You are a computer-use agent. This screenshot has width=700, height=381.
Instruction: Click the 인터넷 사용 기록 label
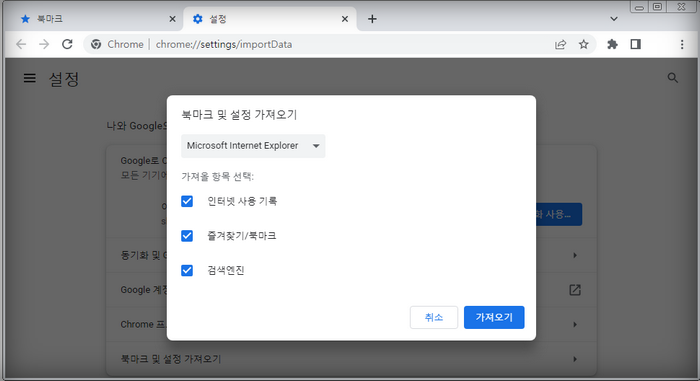242,201
